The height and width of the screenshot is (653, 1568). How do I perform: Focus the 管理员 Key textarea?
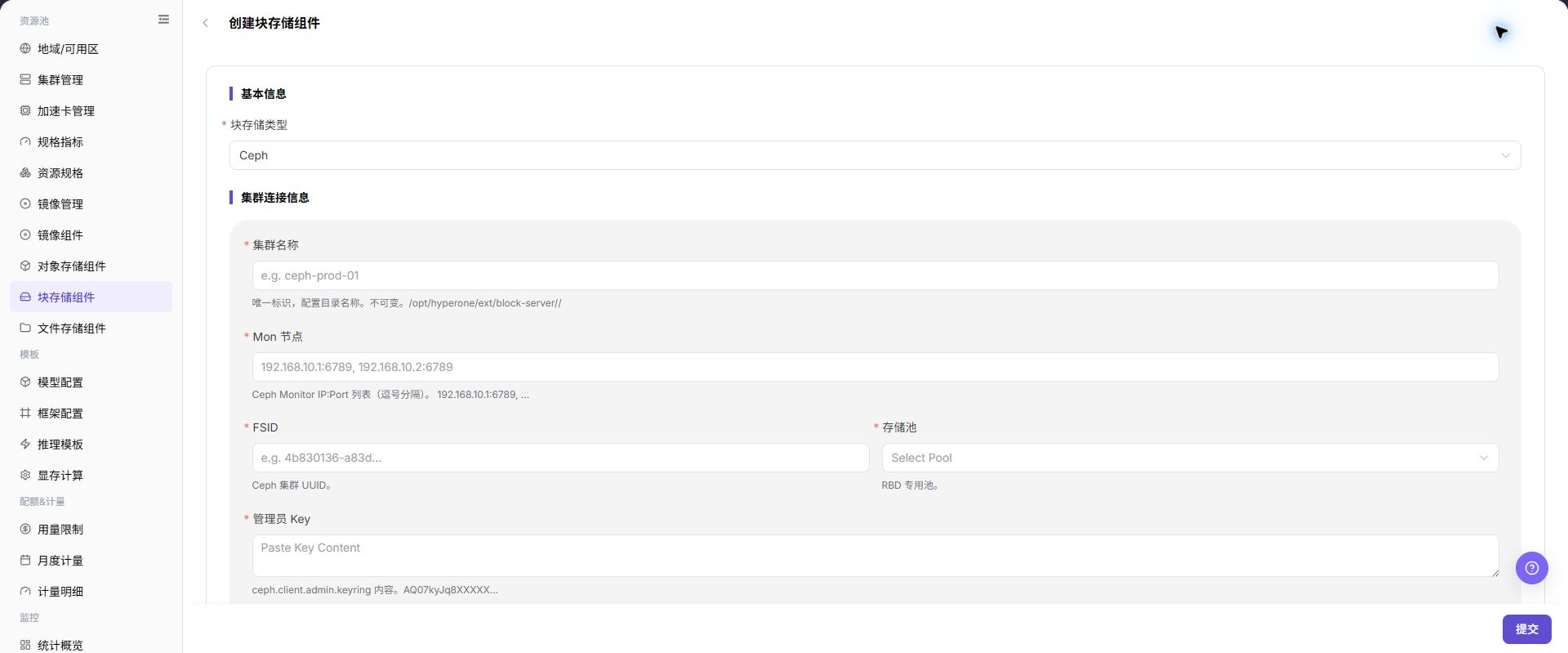click(x=875, y=556)
